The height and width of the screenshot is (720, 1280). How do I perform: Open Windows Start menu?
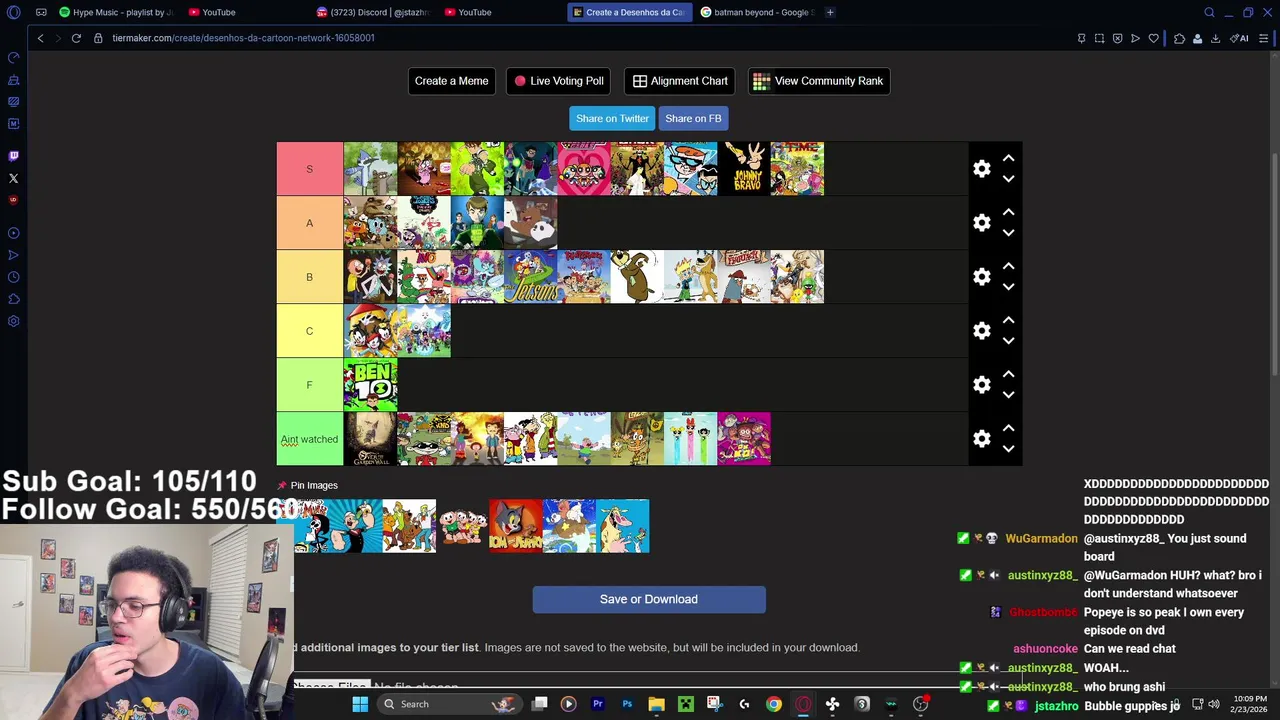tap(360, 704)
